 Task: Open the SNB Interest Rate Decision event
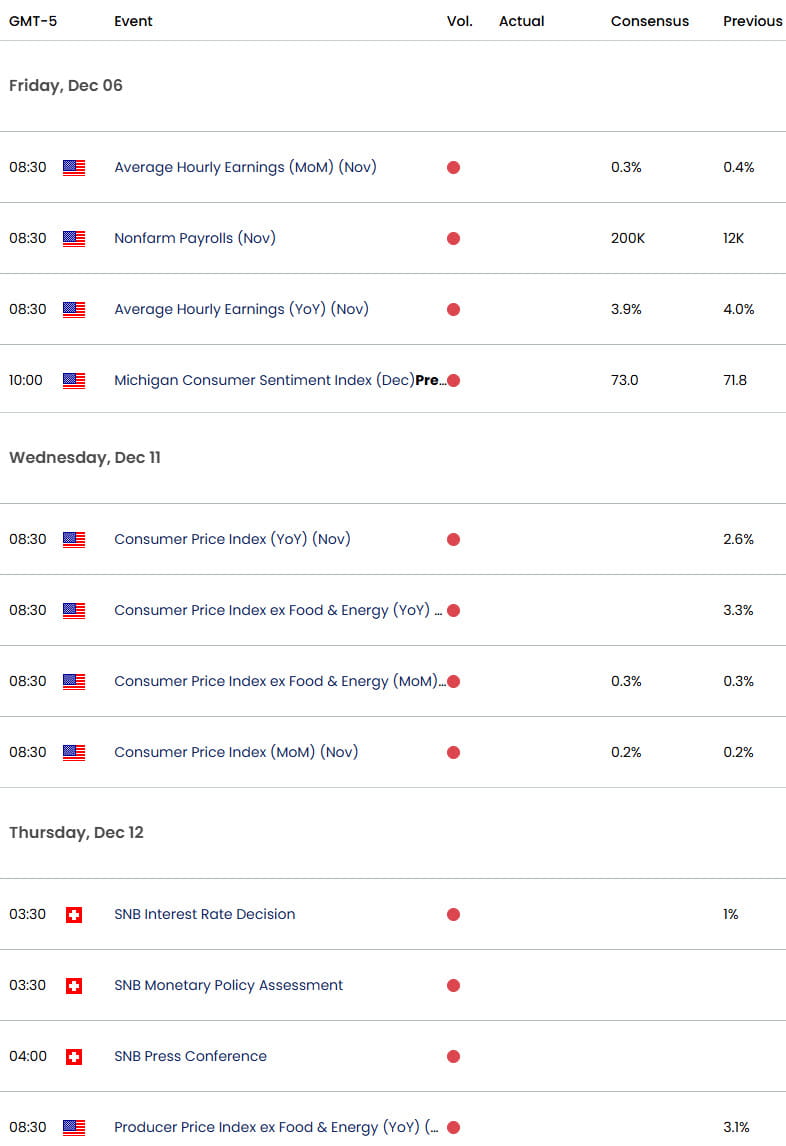[205, 915]
